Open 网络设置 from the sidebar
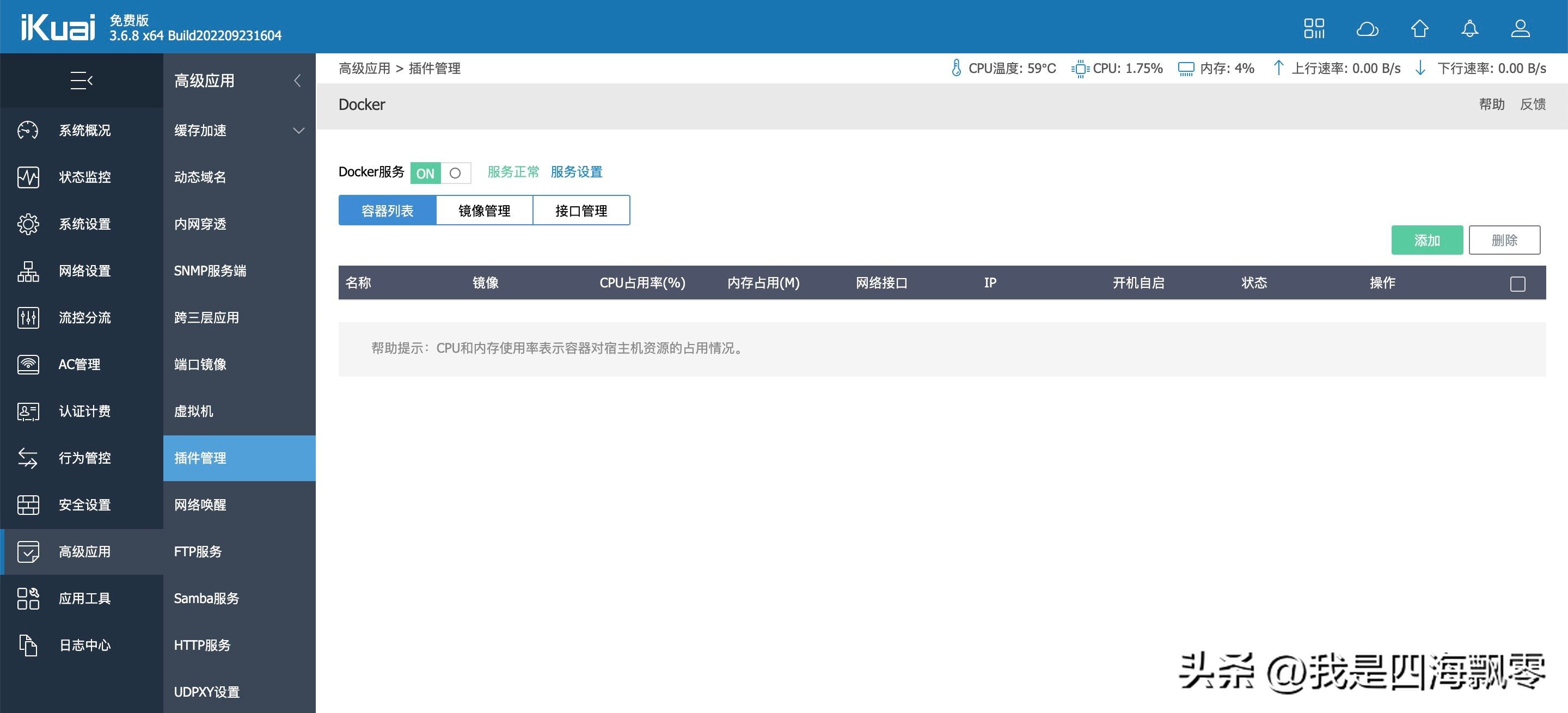This screenshot has height=713, width=1568. tap(27, 271)
